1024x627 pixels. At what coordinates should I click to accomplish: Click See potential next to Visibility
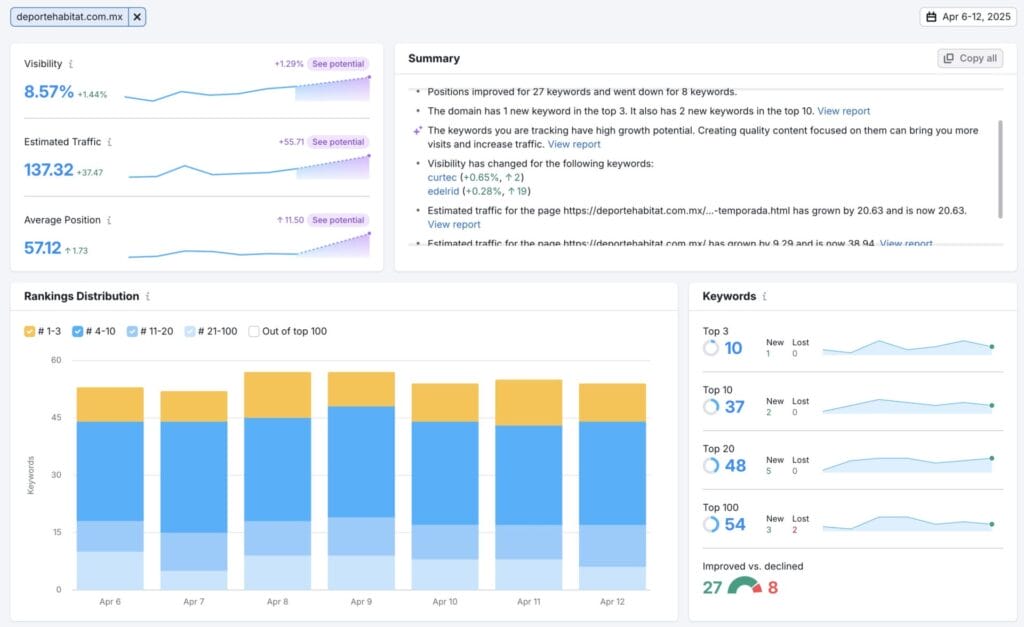(338, 64)
